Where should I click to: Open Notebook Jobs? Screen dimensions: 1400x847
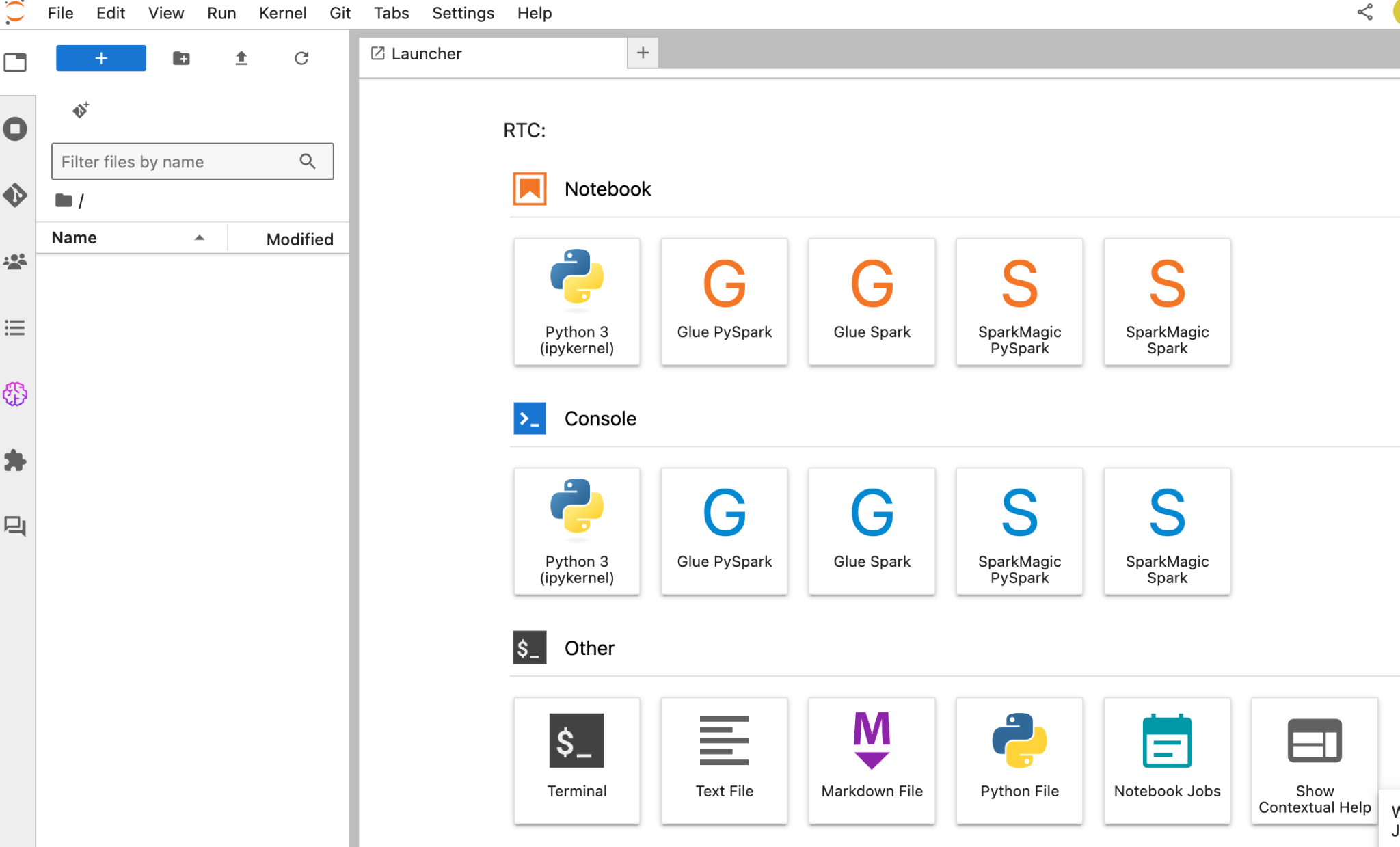(x=1166, y=760)
